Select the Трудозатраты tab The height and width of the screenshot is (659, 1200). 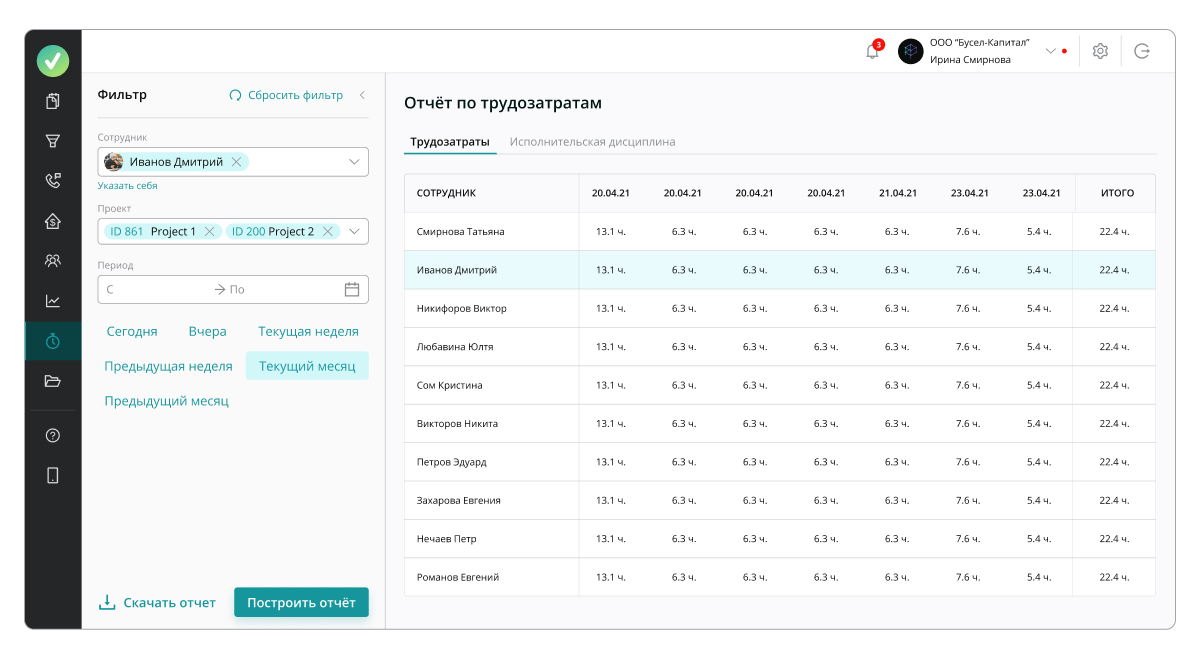(450, 142)
